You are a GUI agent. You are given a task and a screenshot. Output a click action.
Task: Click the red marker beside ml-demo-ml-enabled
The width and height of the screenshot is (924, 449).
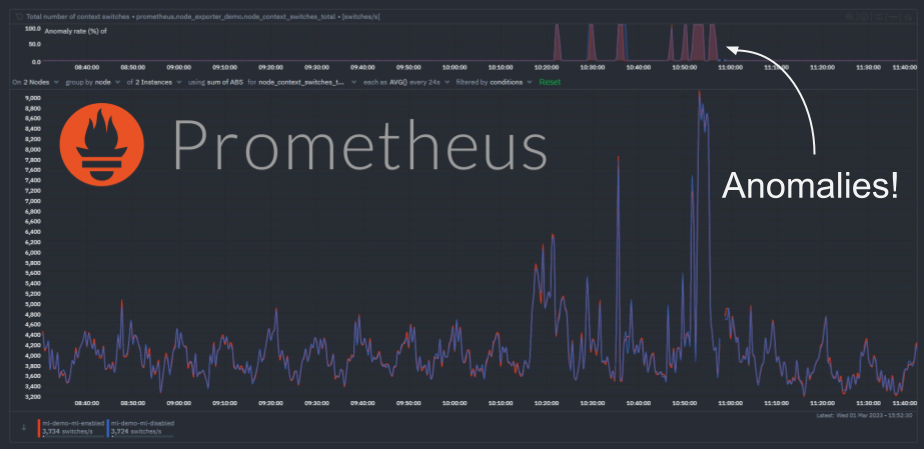click(x=38, y=427)
